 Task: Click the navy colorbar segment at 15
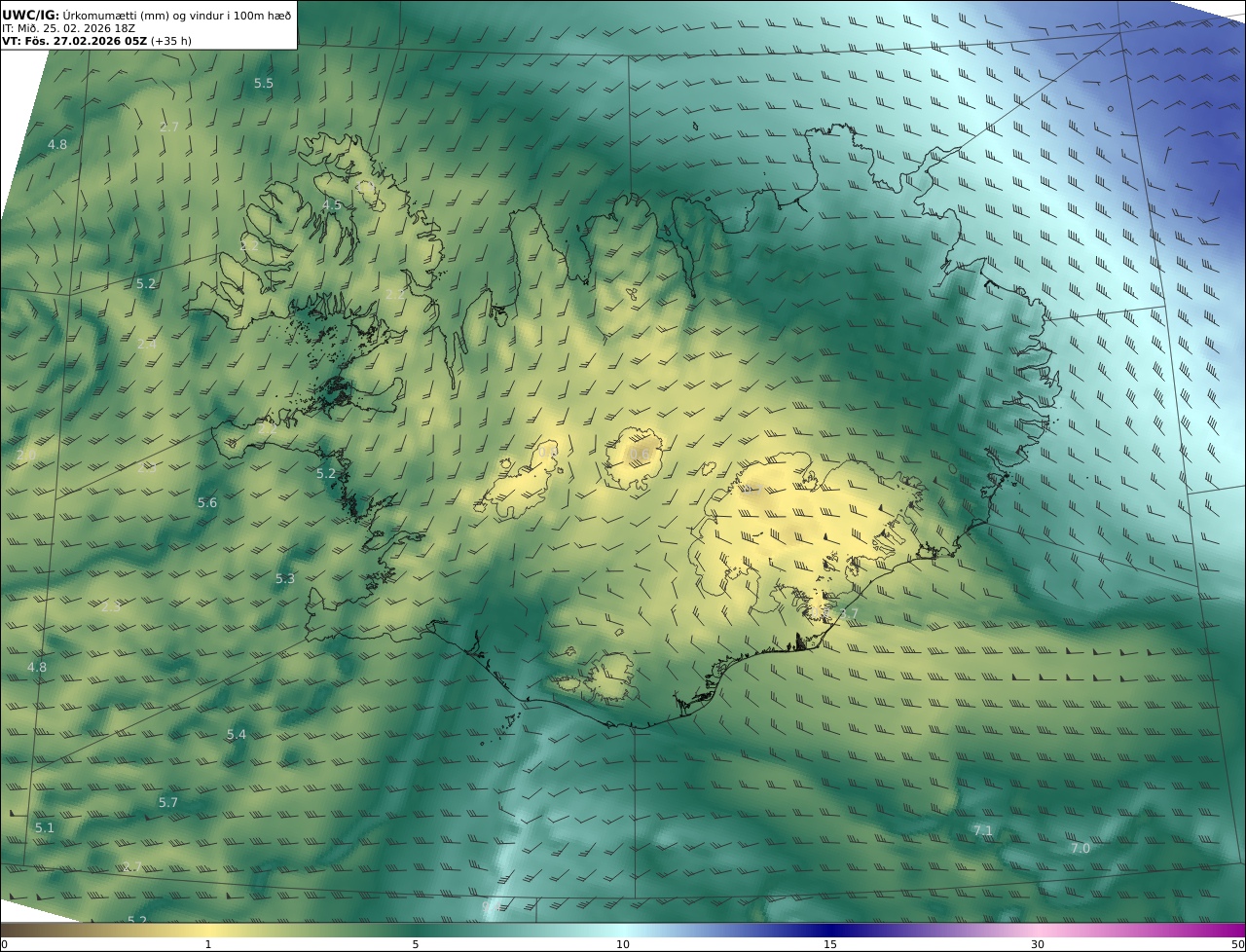[x=830, y=931]
